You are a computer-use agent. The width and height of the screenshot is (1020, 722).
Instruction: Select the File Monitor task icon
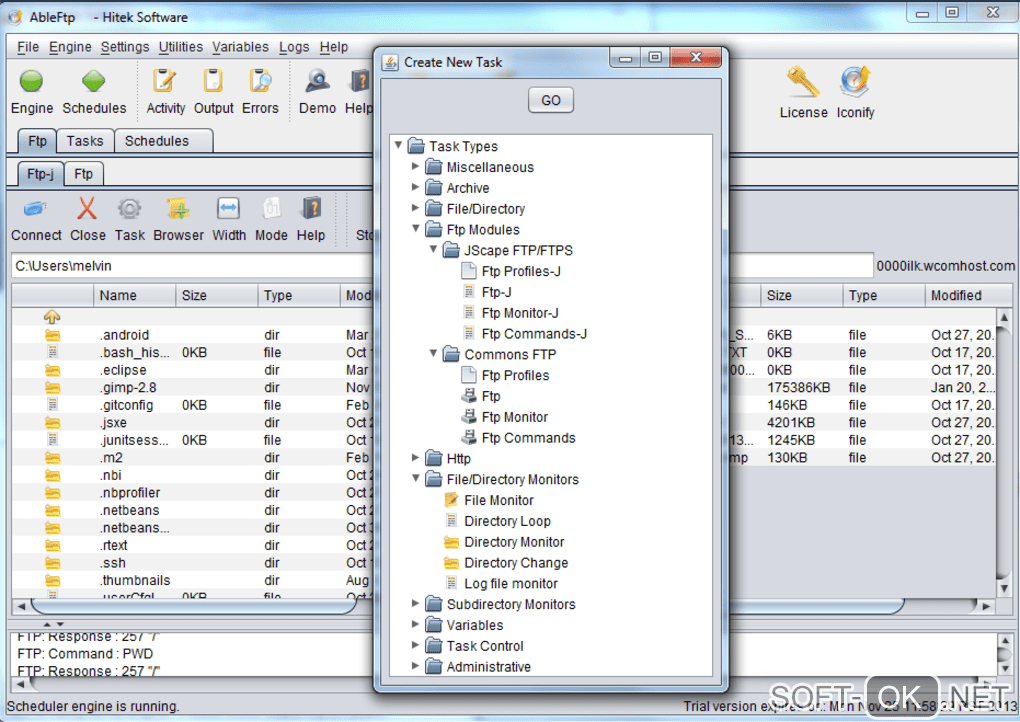point(451,500)
